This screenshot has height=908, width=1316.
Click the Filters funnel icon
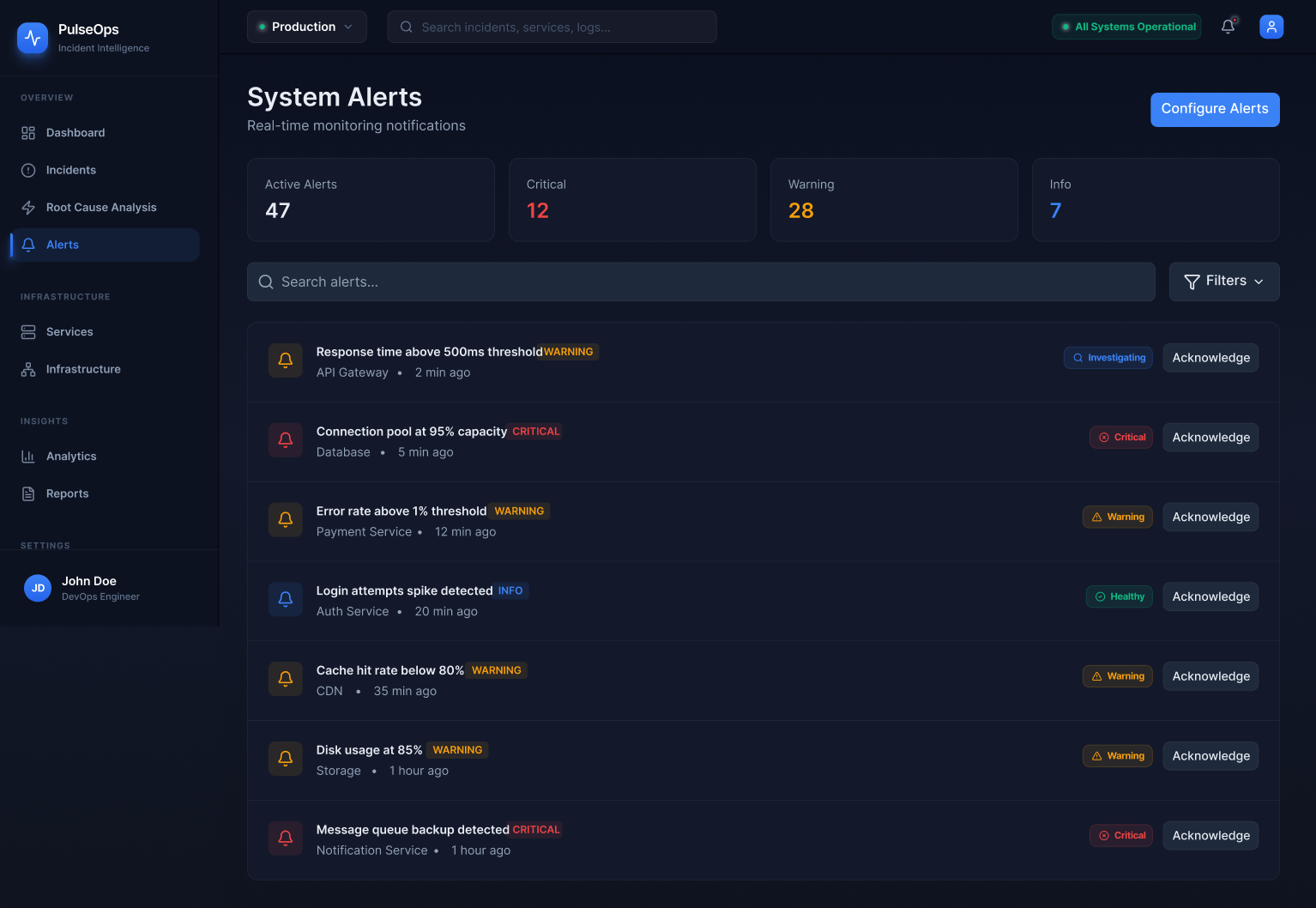tap(1192, 281)
